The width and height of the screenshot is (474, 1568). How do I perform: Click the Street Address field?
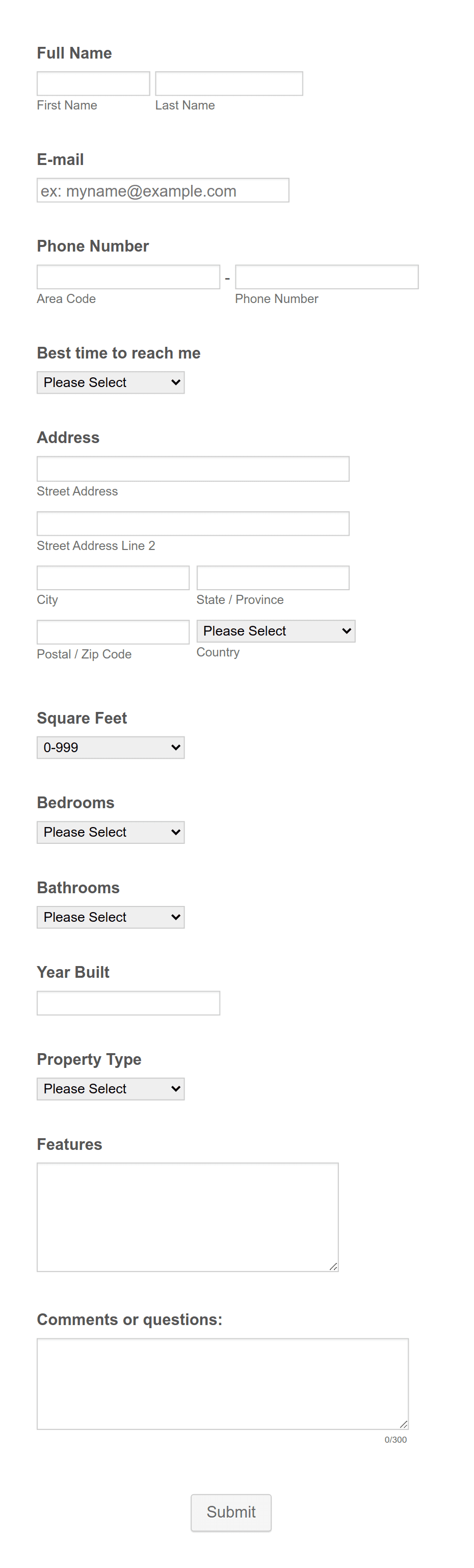click(x=193, y=470)
